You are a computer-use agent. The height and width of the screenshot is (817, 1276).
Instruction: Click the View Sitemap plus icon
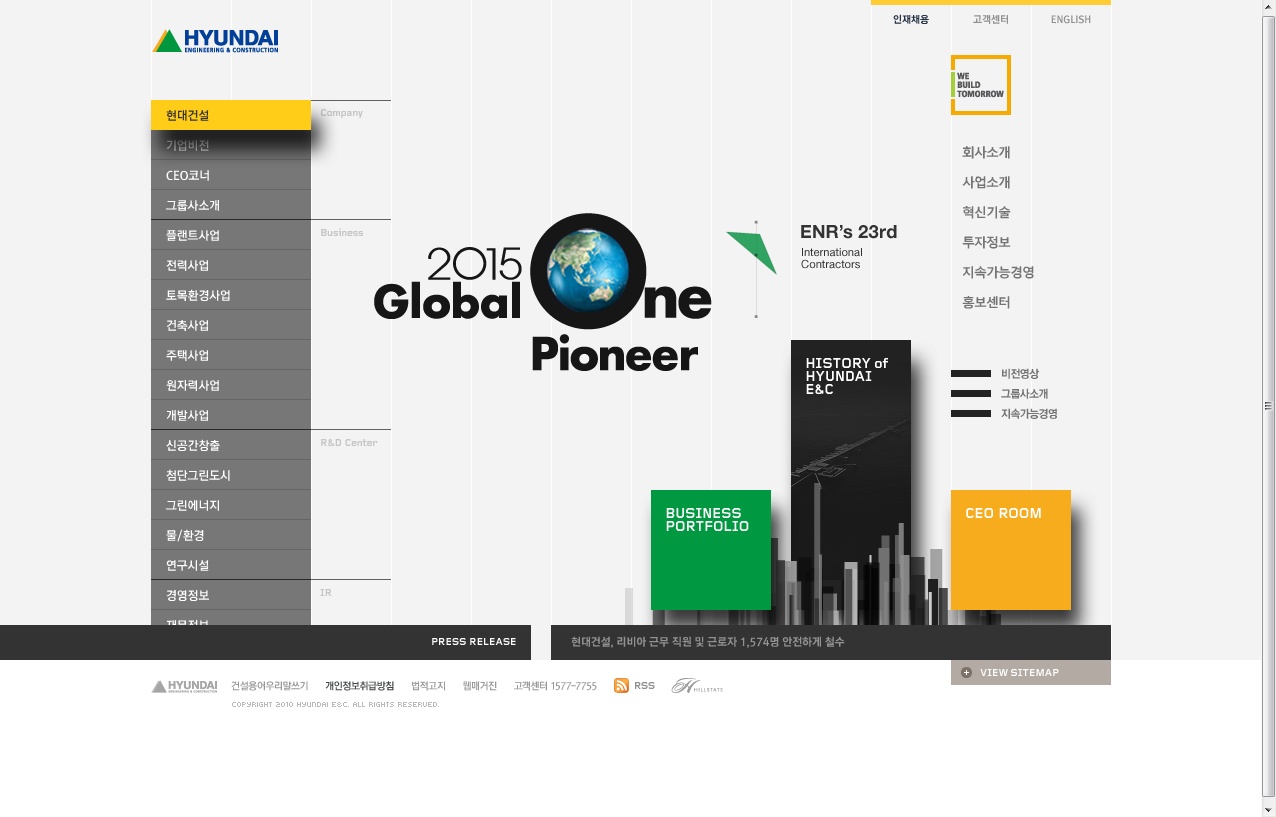click(x=966, y=673)
